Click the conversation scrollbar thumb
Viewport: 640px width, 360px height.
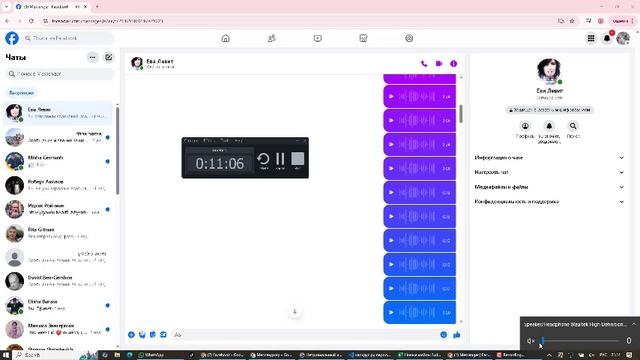pyautogui.click(x=461, y=113)
